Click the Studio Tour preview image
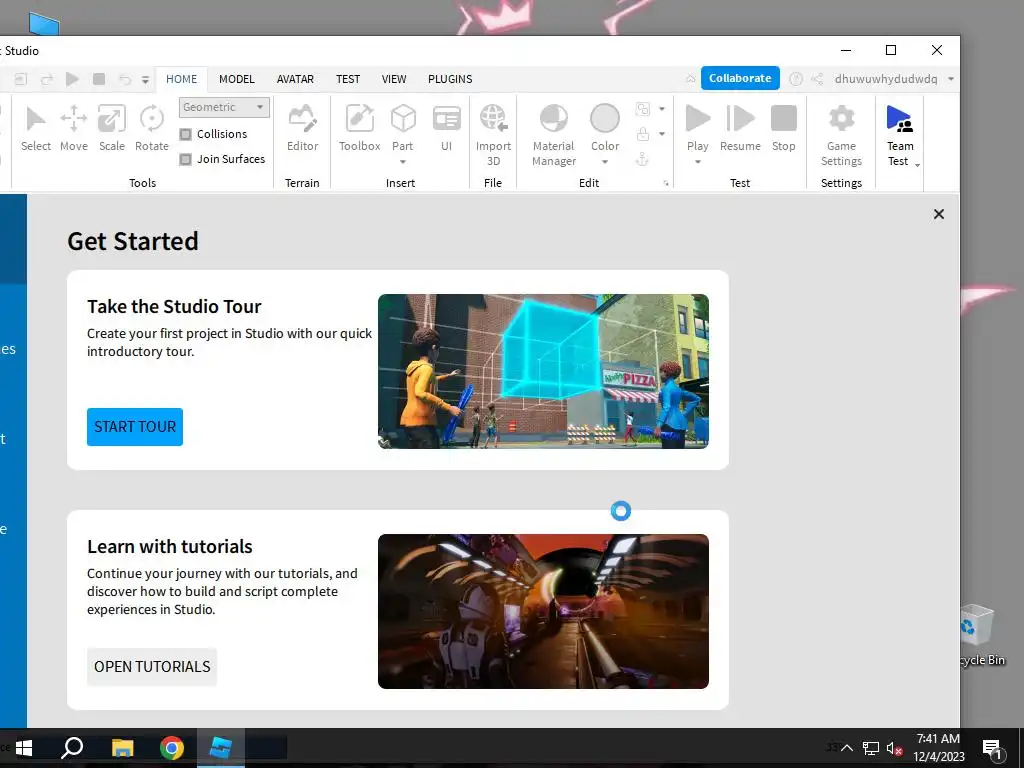This screenshot has height=768, width=1024. (543, 371)
